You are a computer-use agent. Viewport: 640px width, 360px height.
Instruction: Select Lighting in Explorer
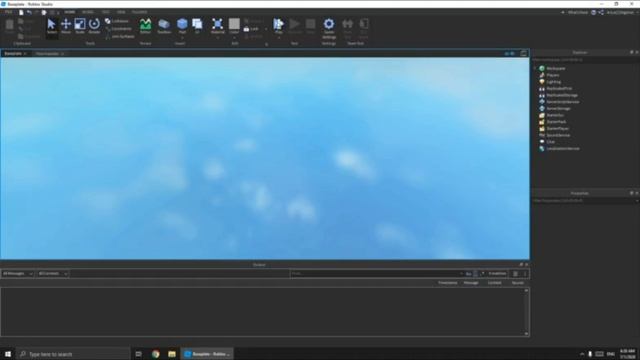pyautogui.click(x=553, y=82)
